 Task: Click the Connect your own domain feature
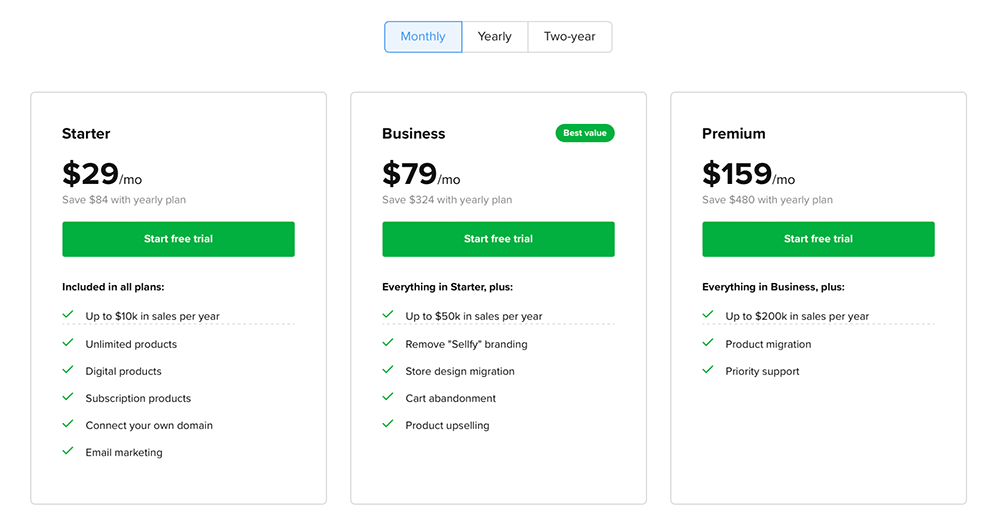click(149, 425)
